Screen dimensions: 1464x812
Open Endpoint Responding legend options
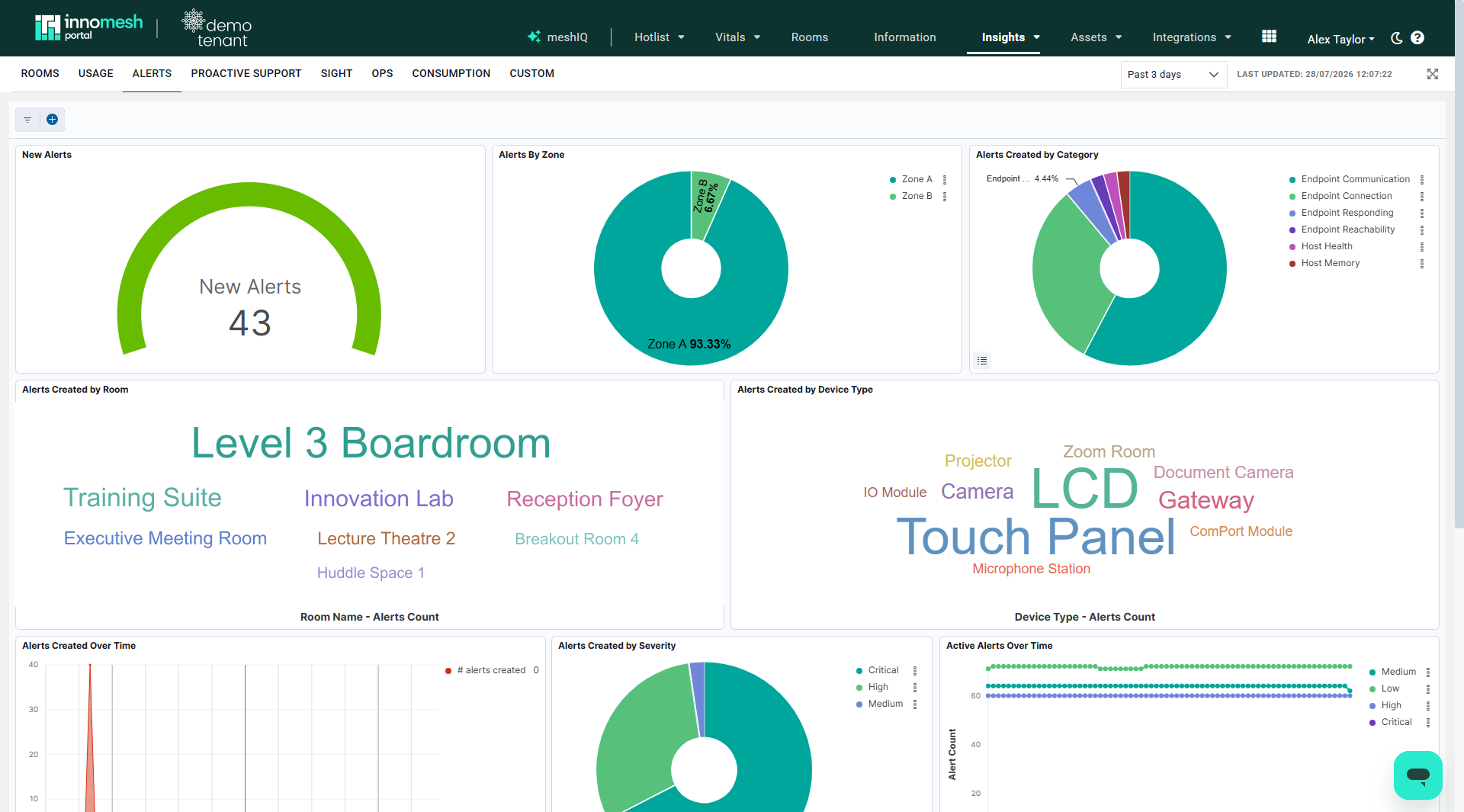pos(1422,213)
